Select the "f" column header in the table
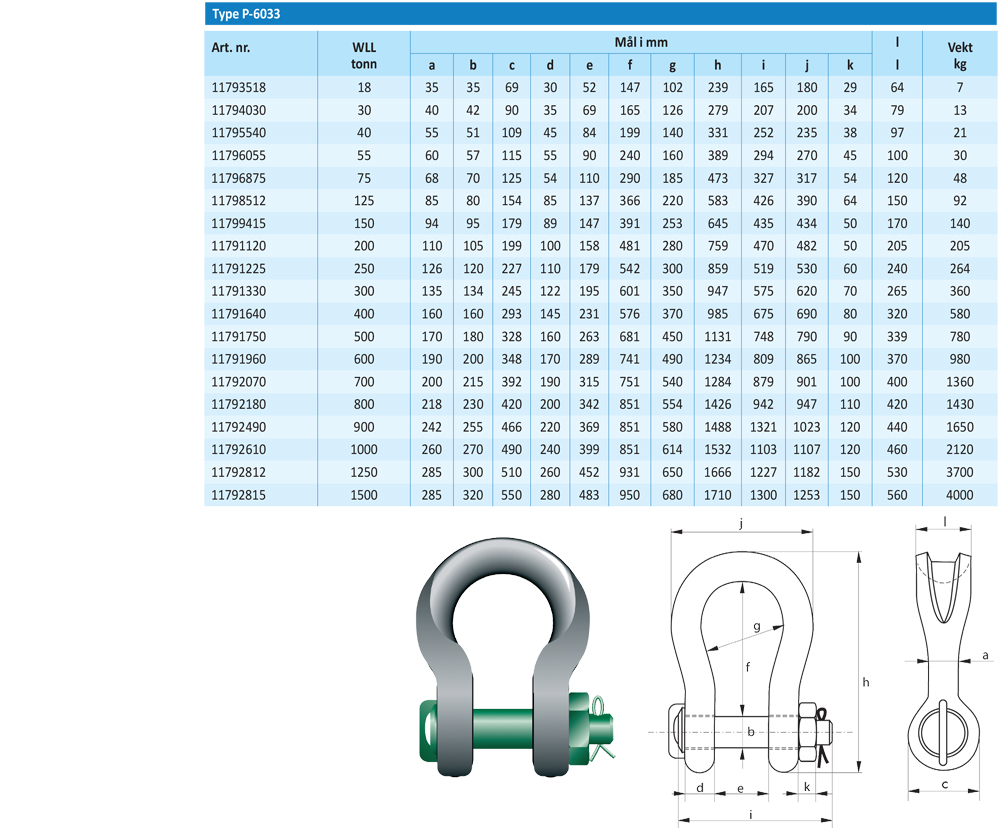 (x=628, y=66)
